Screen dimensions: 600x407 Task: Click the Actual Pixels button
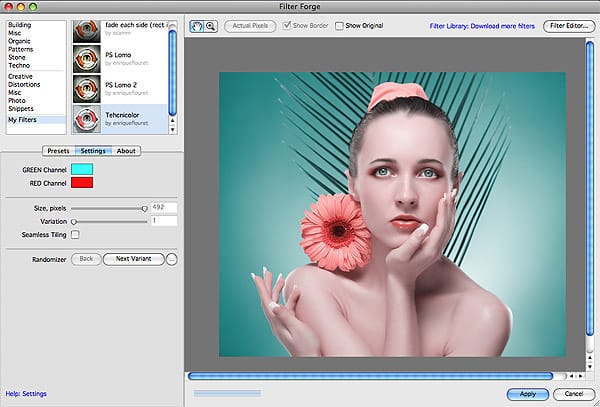pyautogui.click(x=250, y=26)
